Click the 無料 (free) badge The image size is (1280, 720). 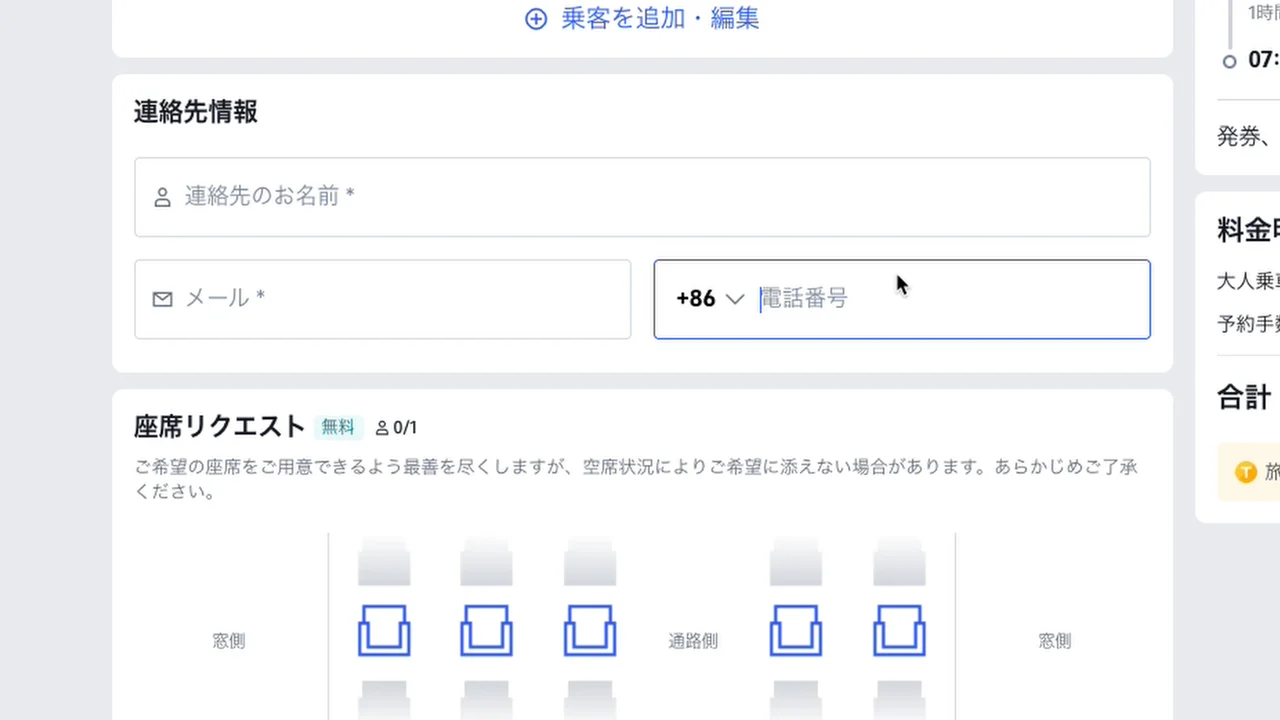click(338, 427)
